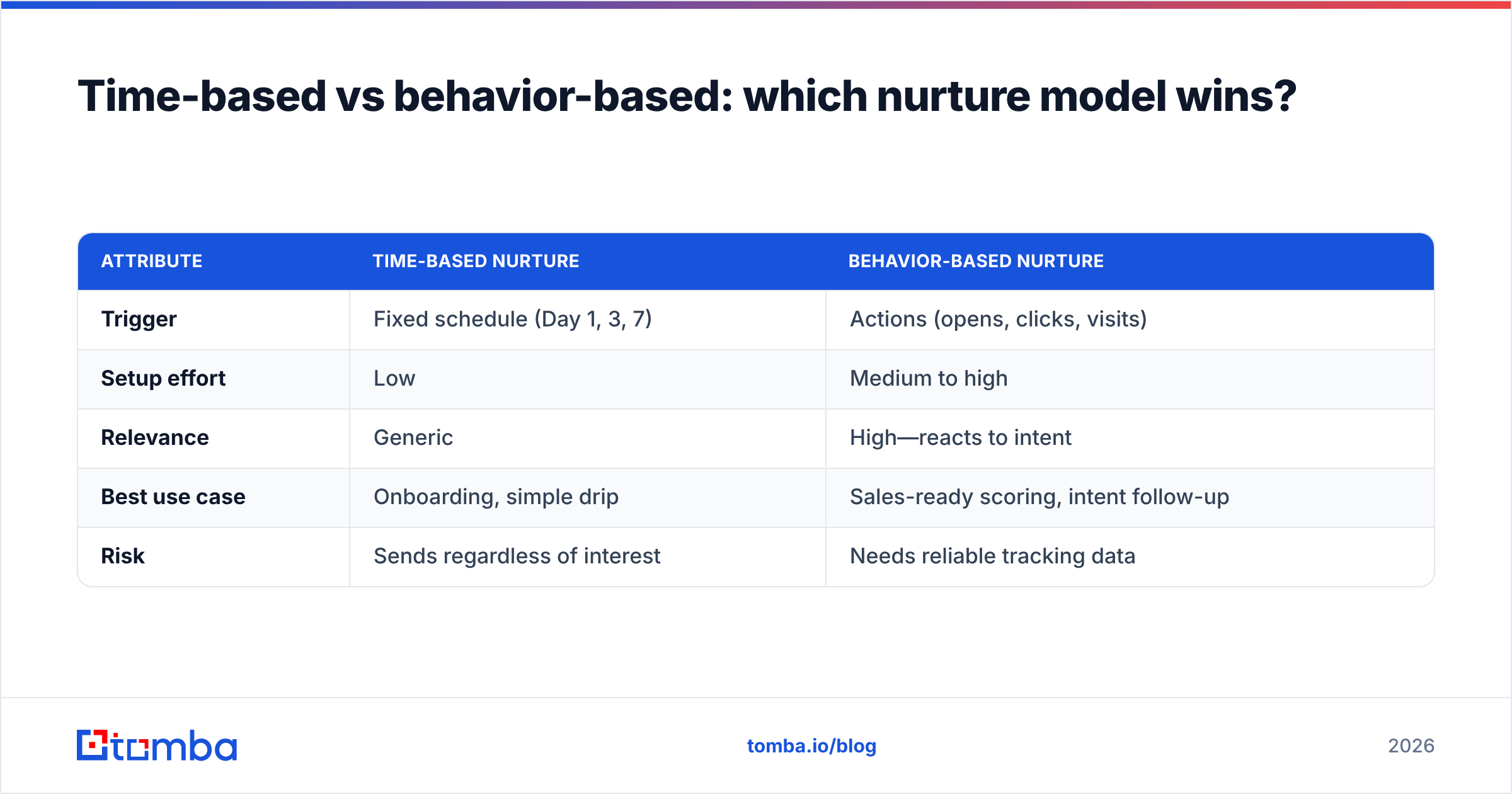Click the Risk row label
Image resolution: width=1512 pixels, height=794 pixels.
(123, 556)
